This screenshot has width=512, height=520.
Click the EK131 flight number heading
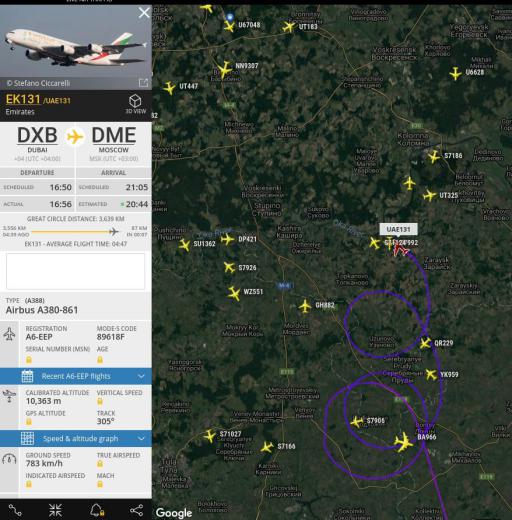pos(23,99)
